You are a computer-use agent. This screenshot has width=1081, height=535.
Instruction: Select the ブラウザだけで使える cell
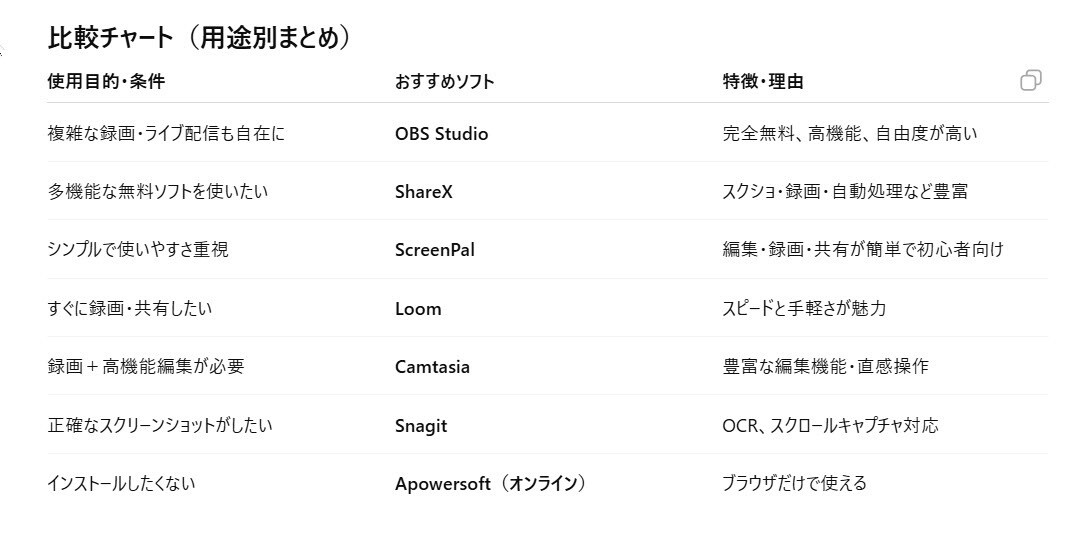click(x=794, y=484)
